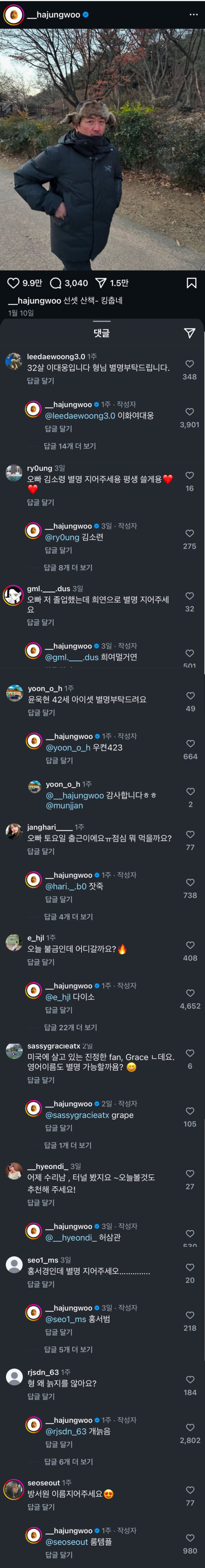Reply to rjsdn_63's comment with 답글 달기
Image resolution: width=205 pixels, height=1568 pixels.
[41, 1396]
